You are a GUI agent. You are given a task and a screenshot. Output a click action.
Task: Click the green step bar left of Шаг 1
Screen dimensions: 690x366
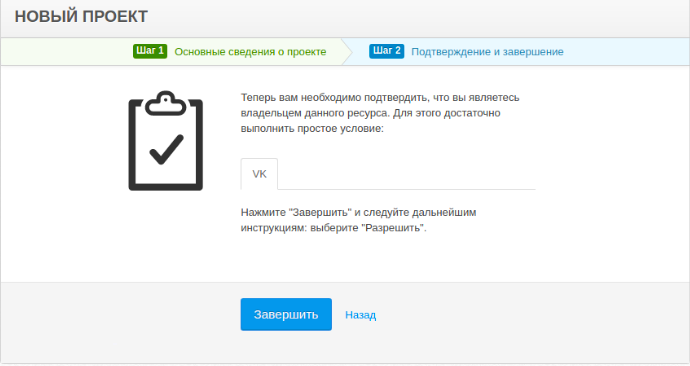point(66,52)
